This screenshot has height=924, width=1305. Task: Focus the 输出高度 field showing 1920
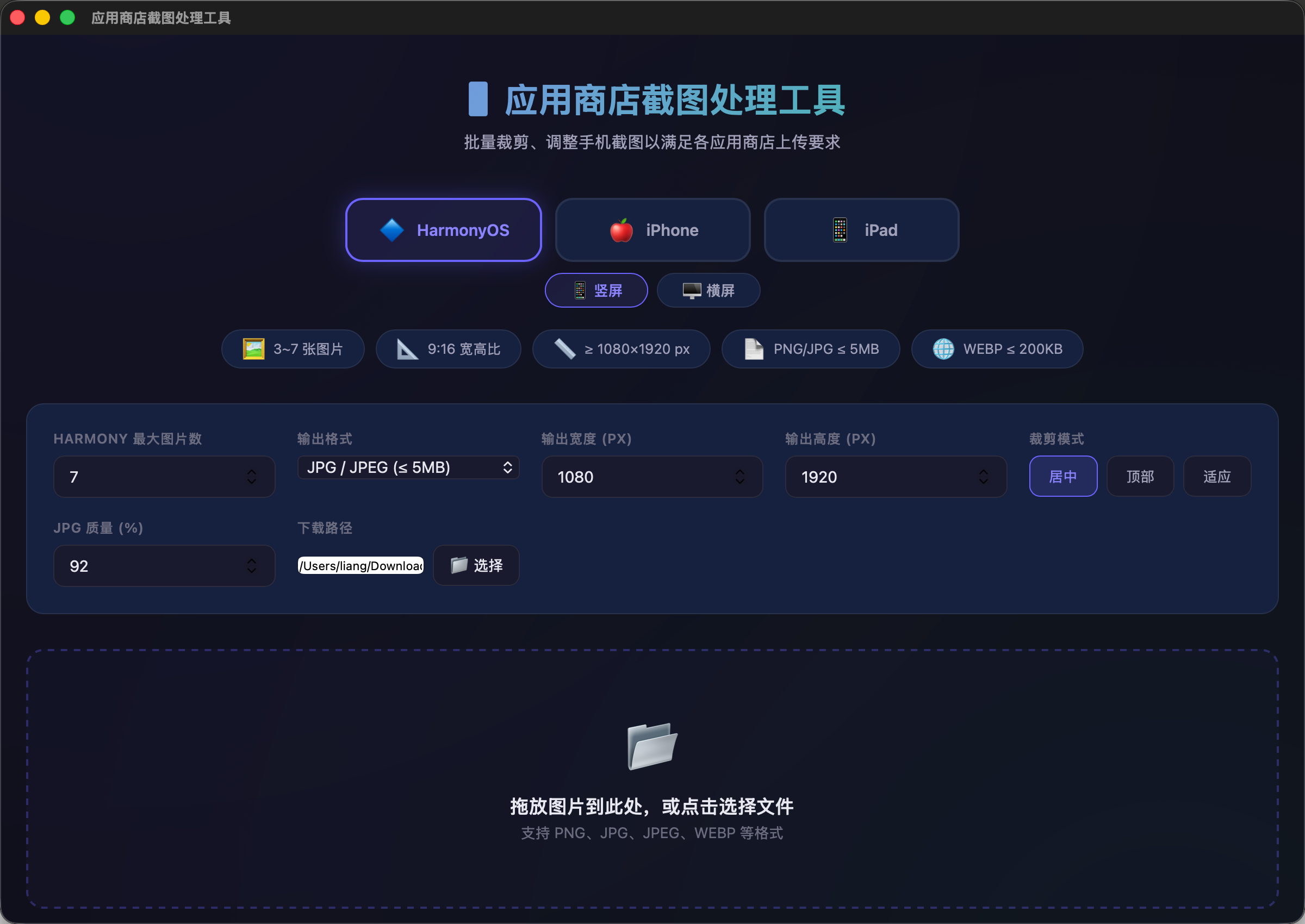click(896, 477)
